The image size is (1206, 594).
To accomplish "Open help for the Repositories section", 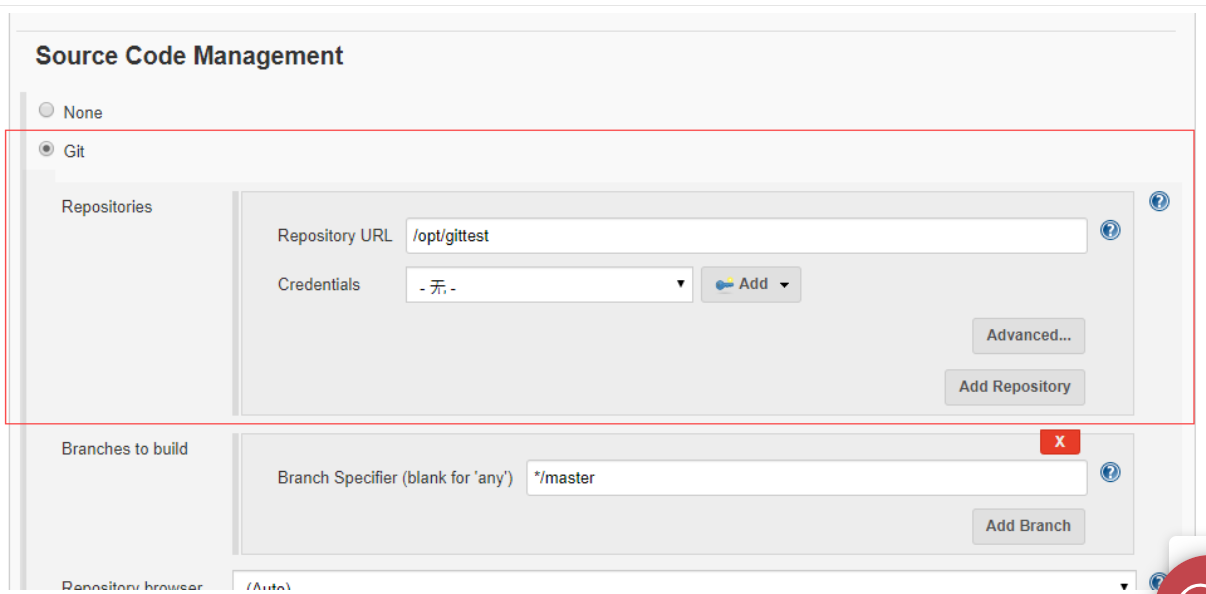I will tap(1159, 201).
